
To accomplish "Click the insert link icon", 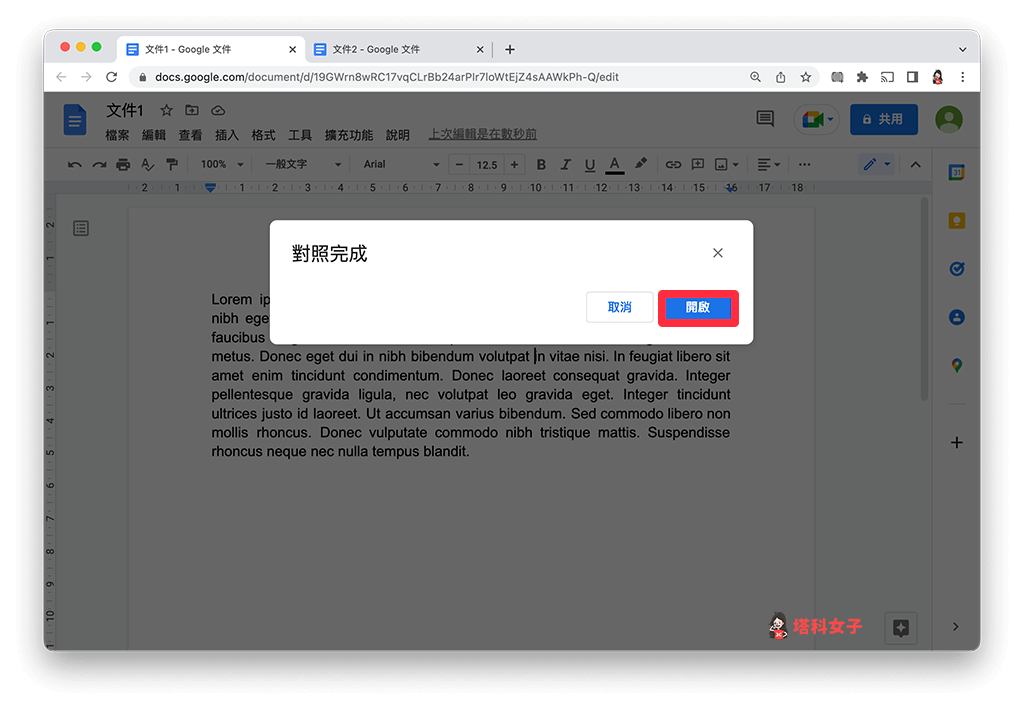I will (x=673, y=165).
